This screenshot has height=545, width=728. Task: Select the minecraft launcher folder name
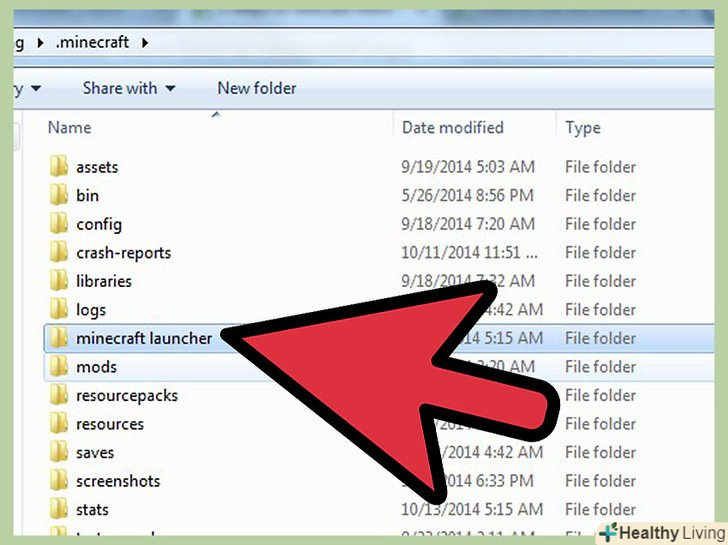[x=144, y=338]
